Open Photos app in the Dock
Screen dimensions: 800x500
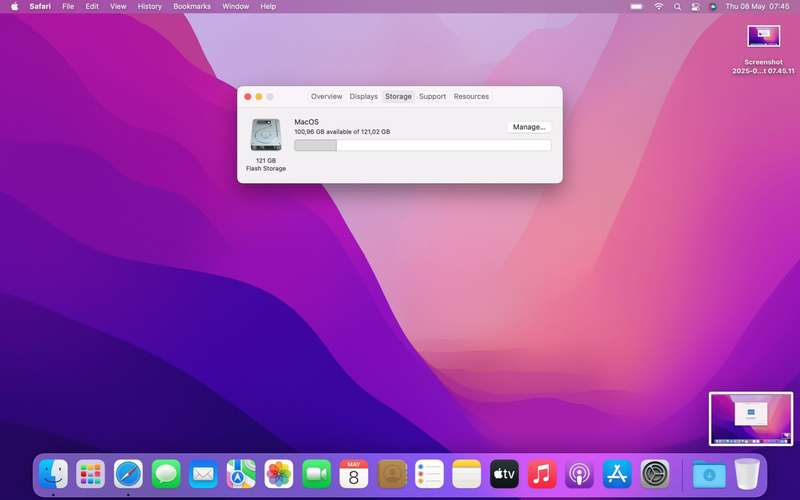[x=279, y=474]
